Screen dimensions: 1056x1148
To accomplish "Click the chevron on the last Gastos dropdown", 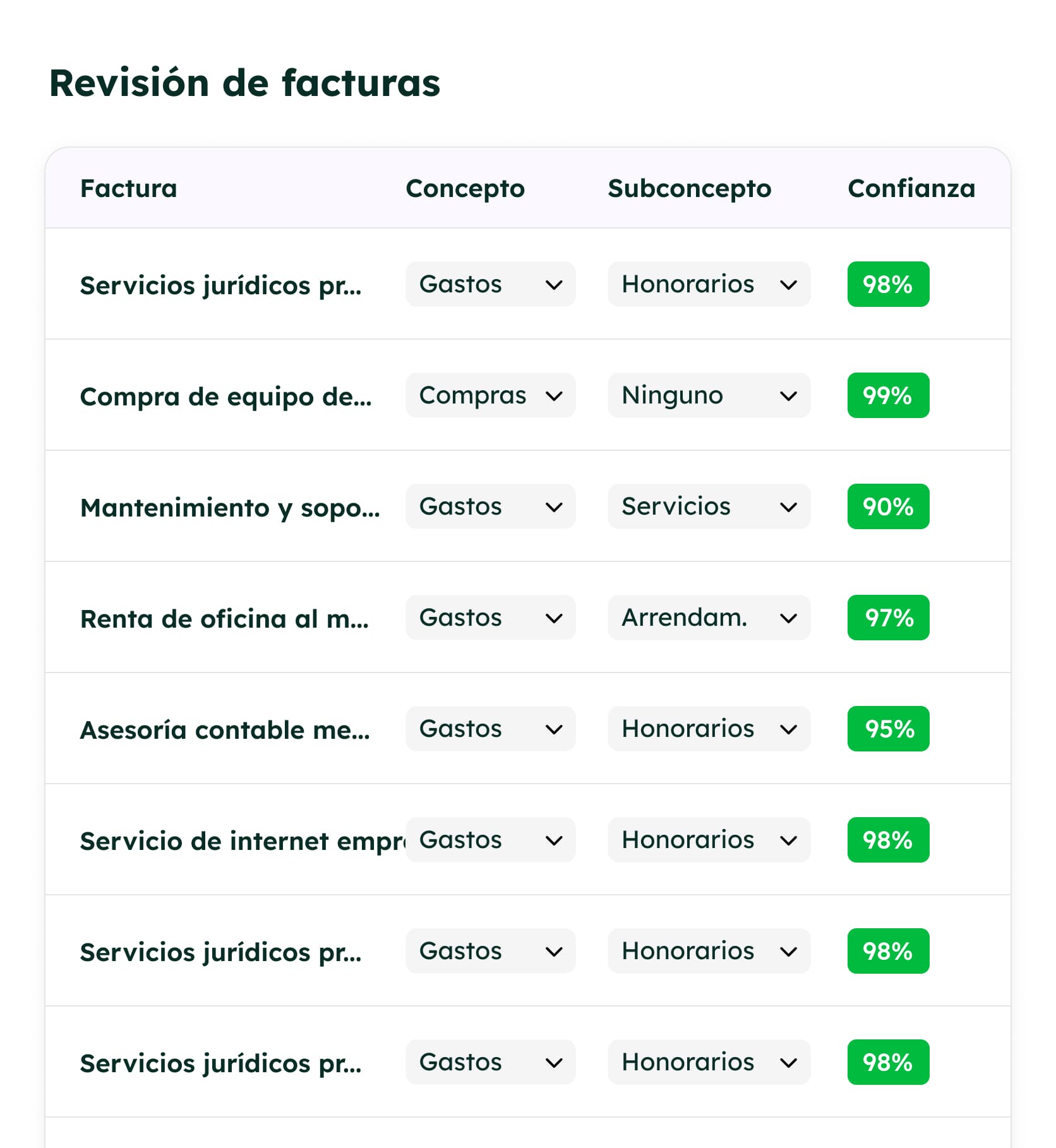I will (554, 1062).
